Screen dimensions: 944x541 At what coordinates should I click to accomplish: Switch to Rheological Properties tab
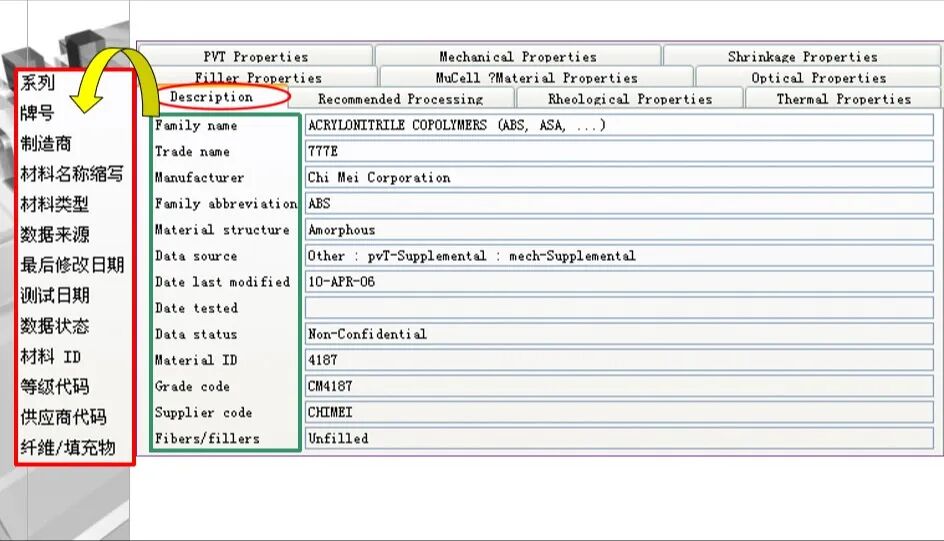click(629, 99)
